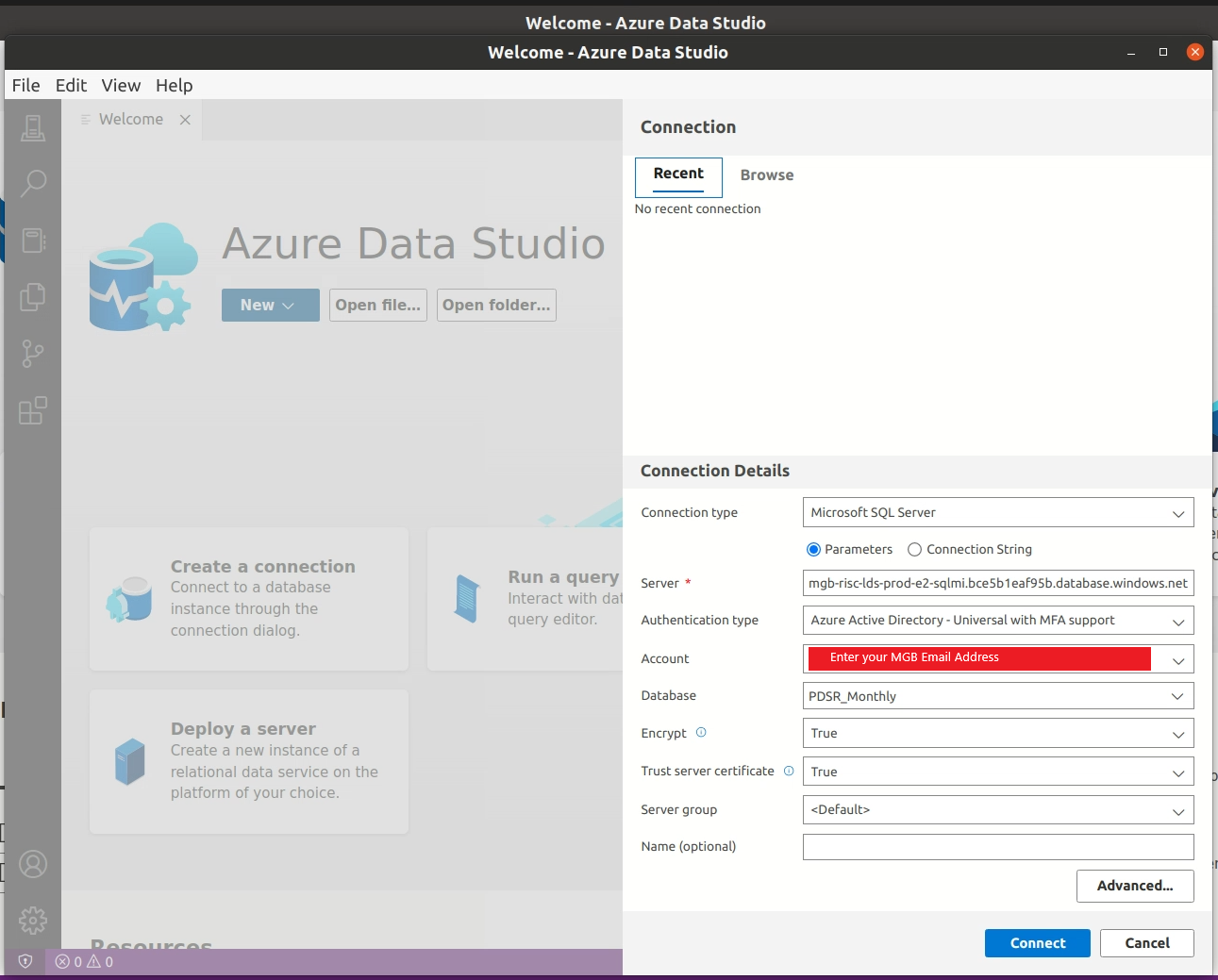Switch to the Browse tab
This screenshot has width=1218, height=980.
coord(767,175)
